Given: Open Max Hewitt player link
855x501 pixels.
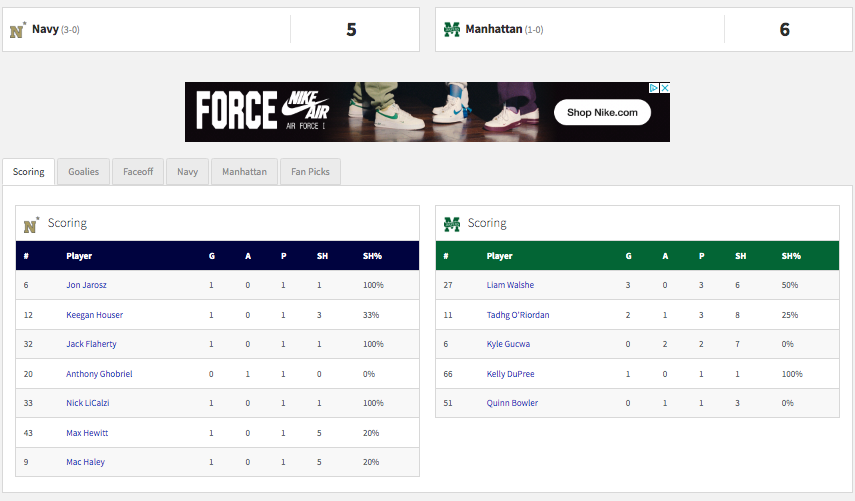Looking at the screenshot, I should coord(87,433).
